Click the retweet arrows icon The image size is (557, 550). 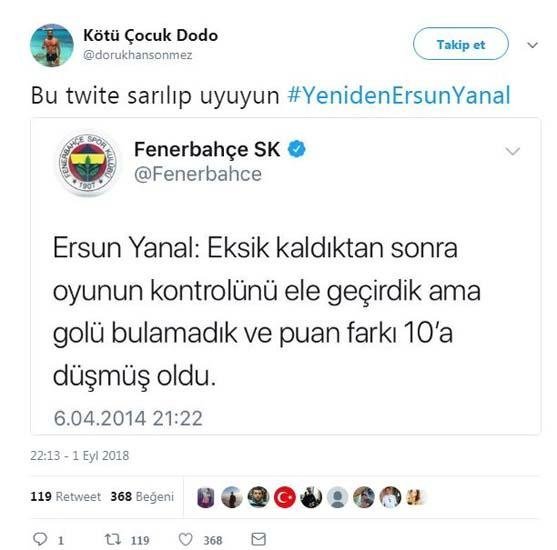coord(113,539)
